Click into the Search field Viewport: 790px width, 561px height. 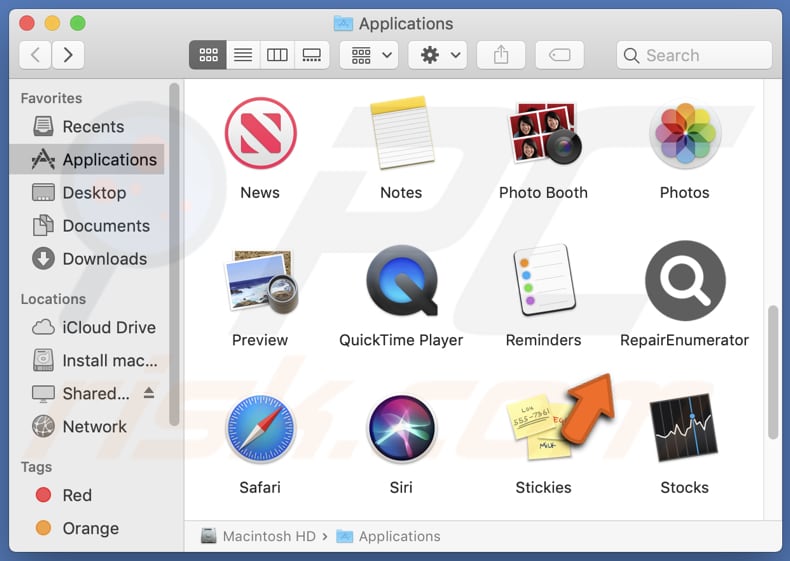coord(694,55)
